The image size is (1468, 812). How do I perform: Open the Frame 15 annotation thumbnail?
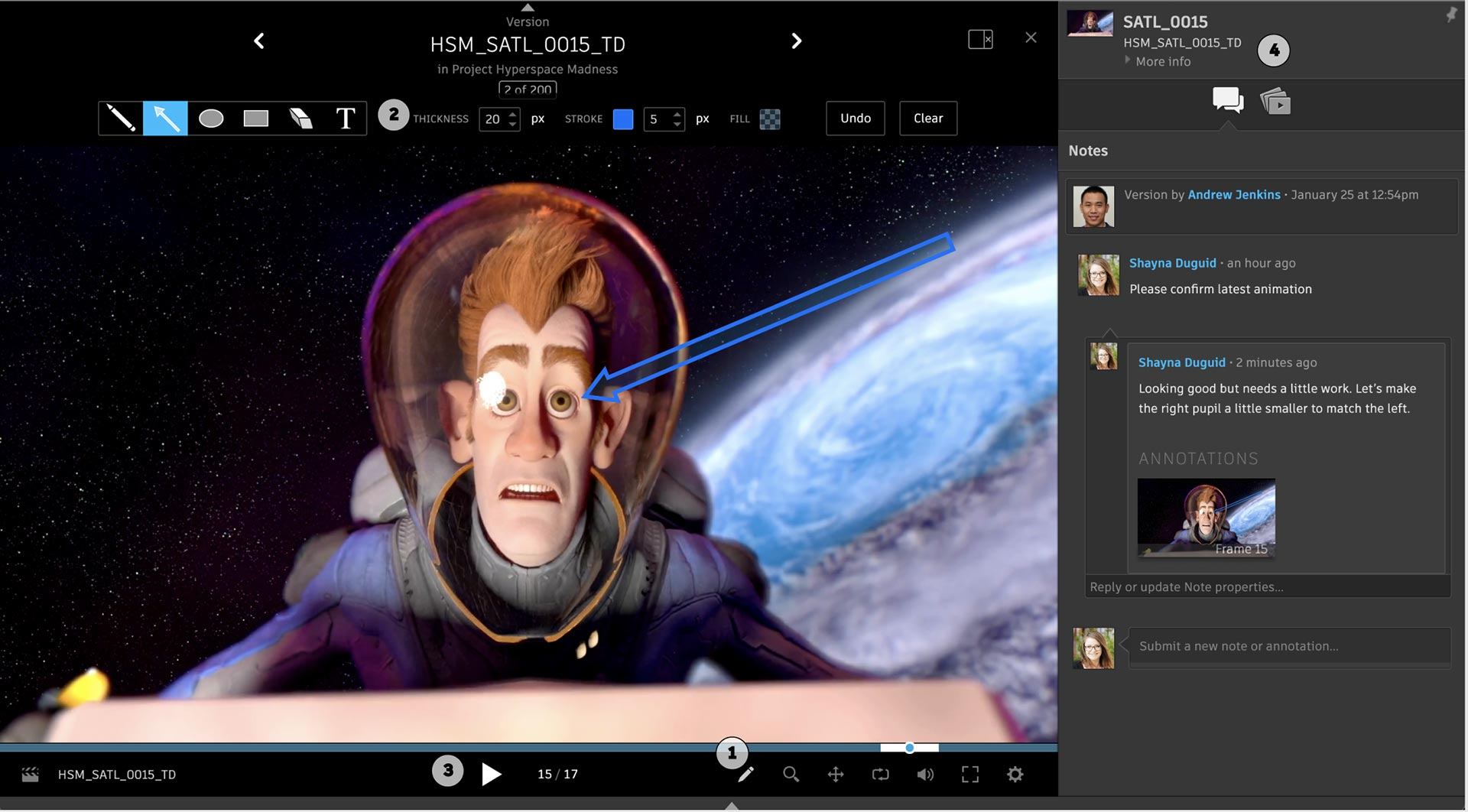pos(1206,518)
